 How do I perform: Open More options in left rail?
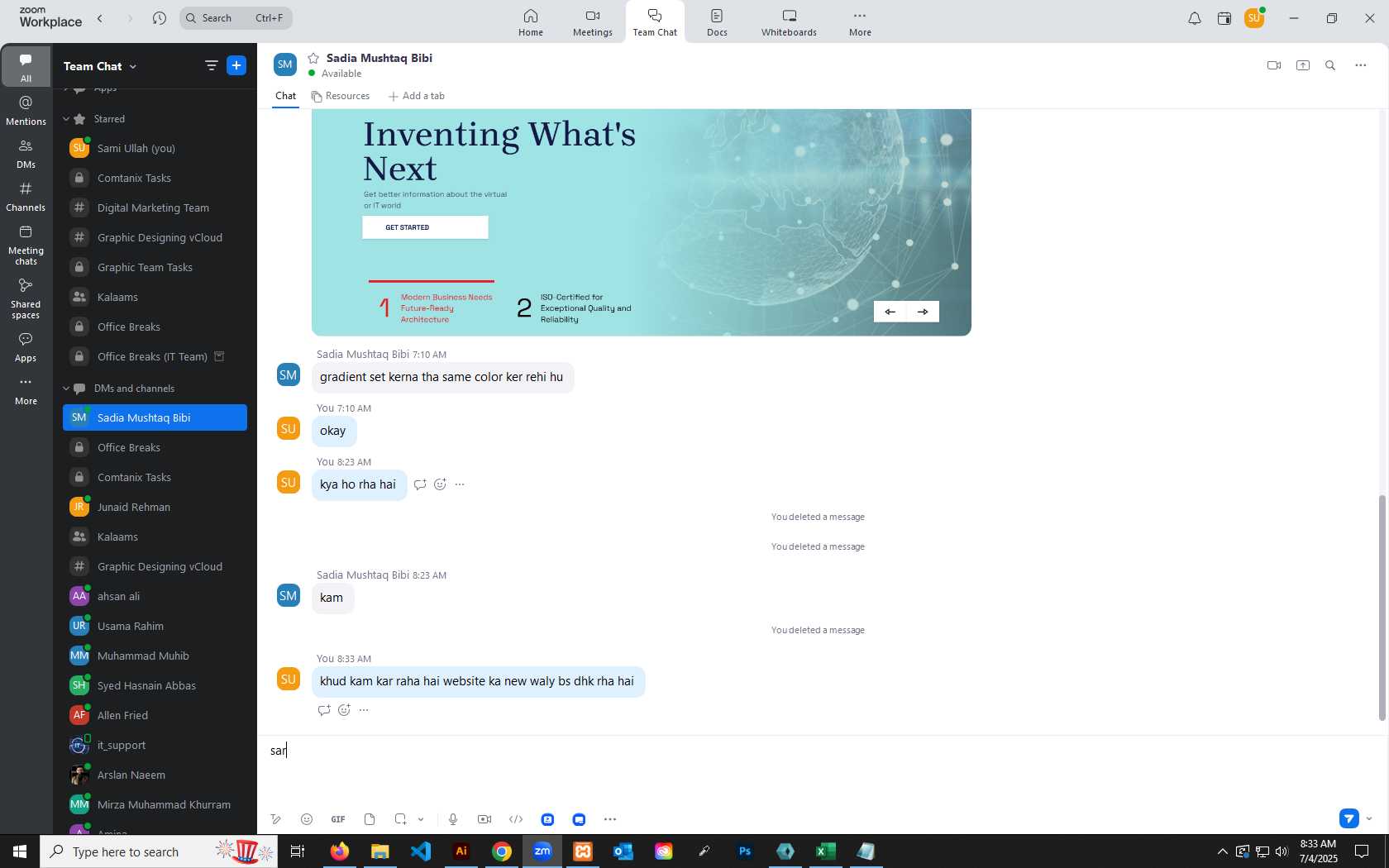point(26,389)
